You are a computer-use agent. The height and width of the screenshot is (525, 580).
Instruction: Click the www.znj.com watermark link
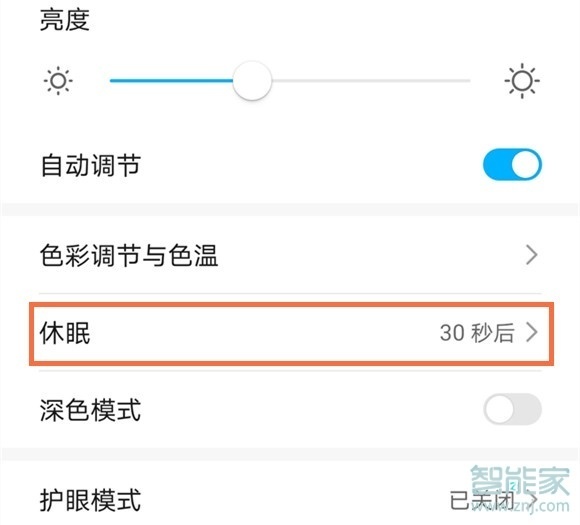tap(521, 505)
